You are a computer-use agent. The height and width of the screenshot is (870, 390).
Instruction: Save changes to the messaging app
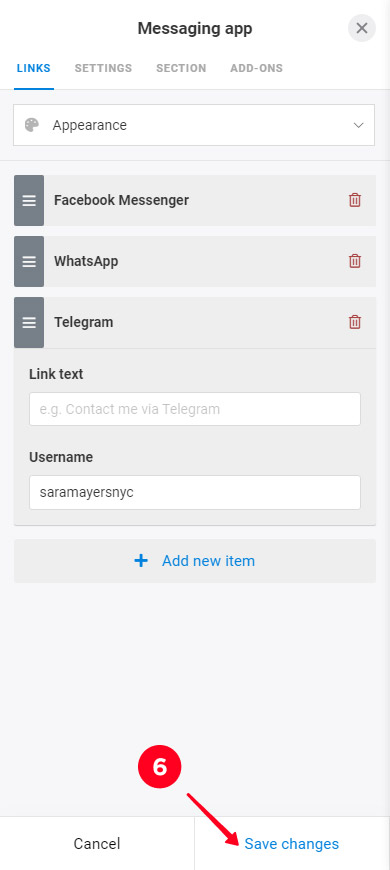pyautogui.click(x=292, y=843)
